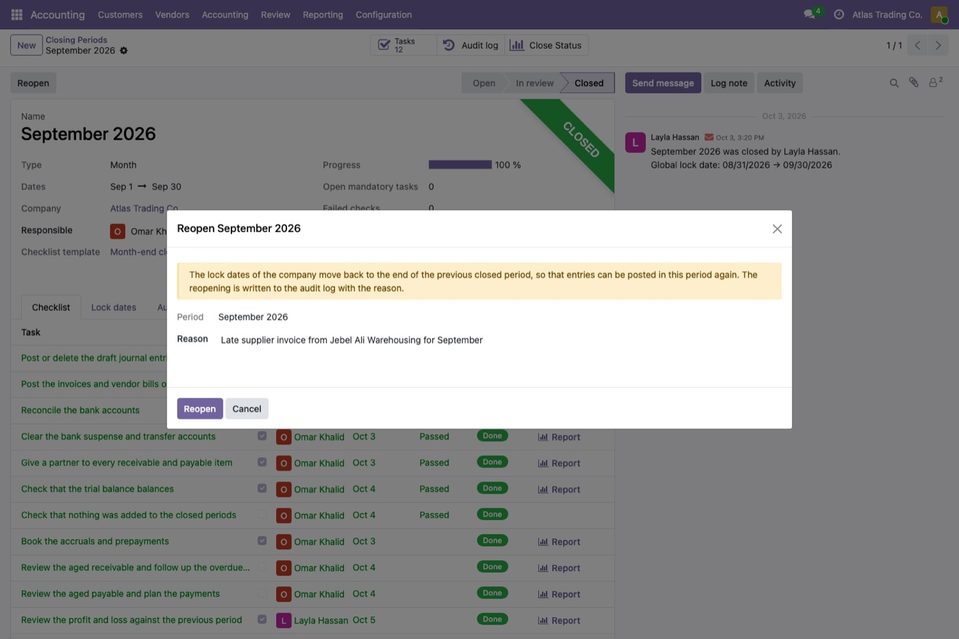The width and height of the screenshot is (959, 639).
Task: Click the Accounting app title
Action: click(x=57, y=15)
